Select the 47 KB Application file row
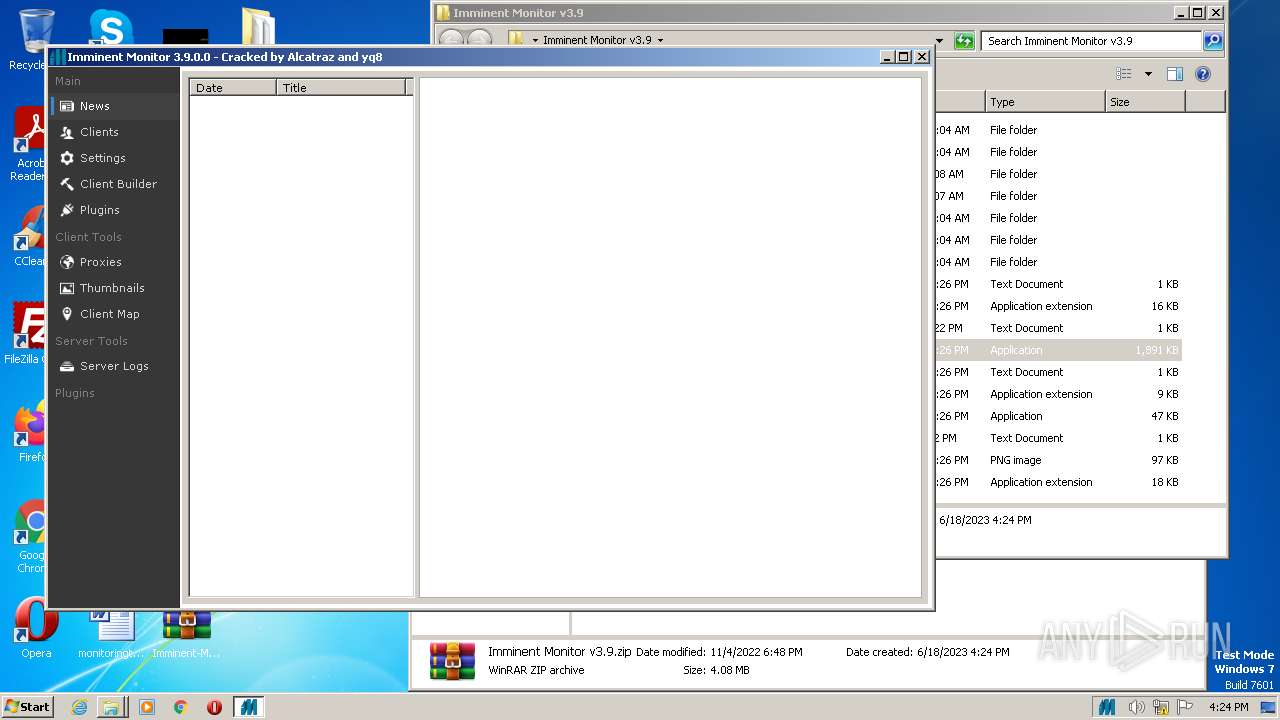Screen dimensions: 1280x720 pos(1058,416)
